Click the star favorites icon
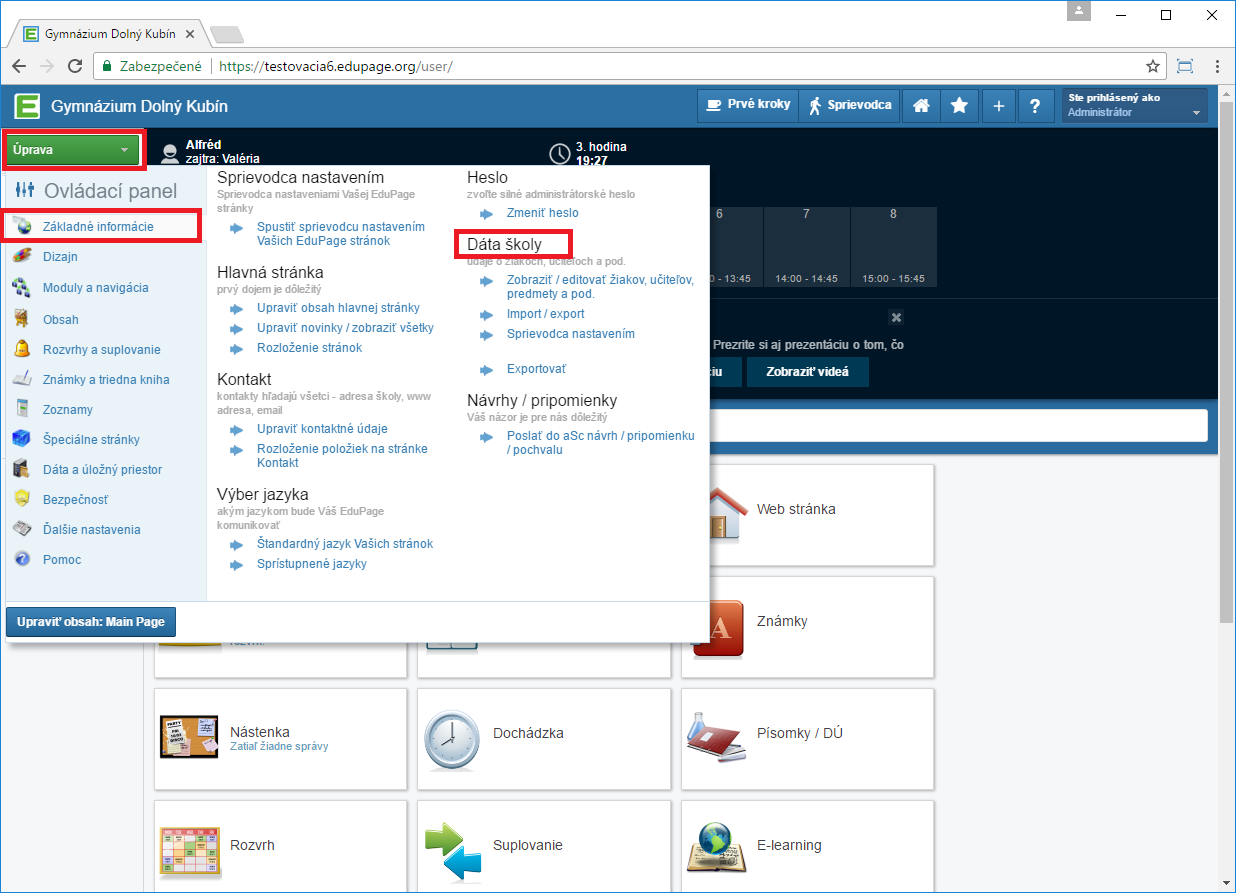Screen dimensions: 1236x893 [x=959, y=105]
